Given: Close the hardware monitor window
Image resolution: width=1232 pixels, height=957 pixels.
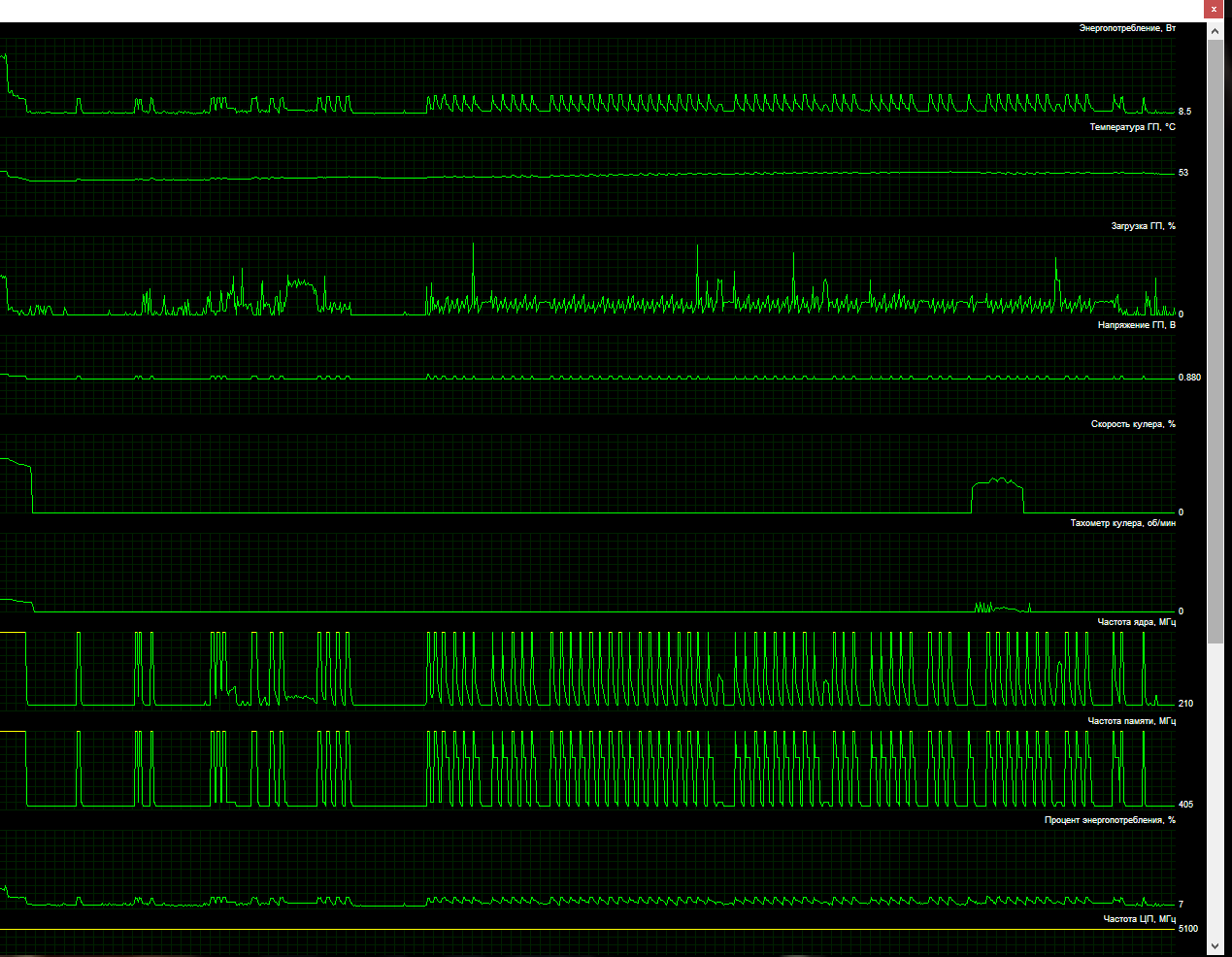Looking at the screenshot, I should 1214,9.
